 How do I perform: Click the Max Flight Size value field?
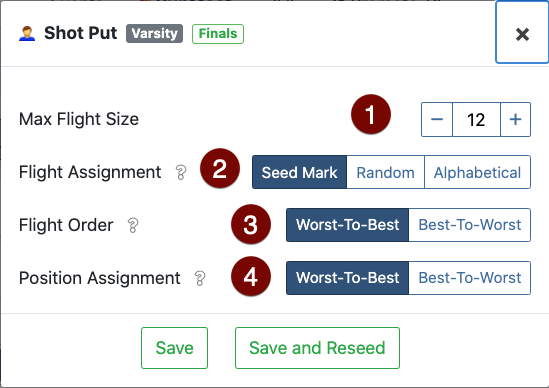click(x=476, y=119)
